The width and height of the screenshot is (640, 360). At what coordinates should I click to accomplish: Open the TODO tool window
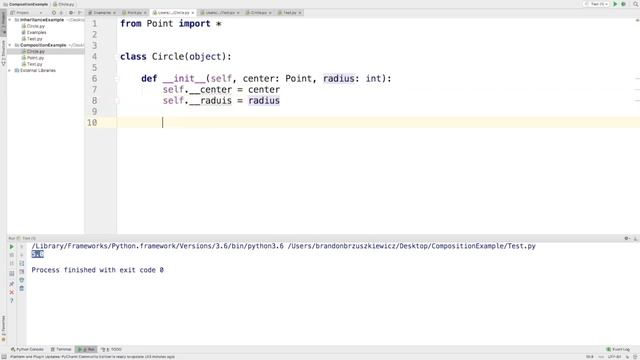[111, 349]
